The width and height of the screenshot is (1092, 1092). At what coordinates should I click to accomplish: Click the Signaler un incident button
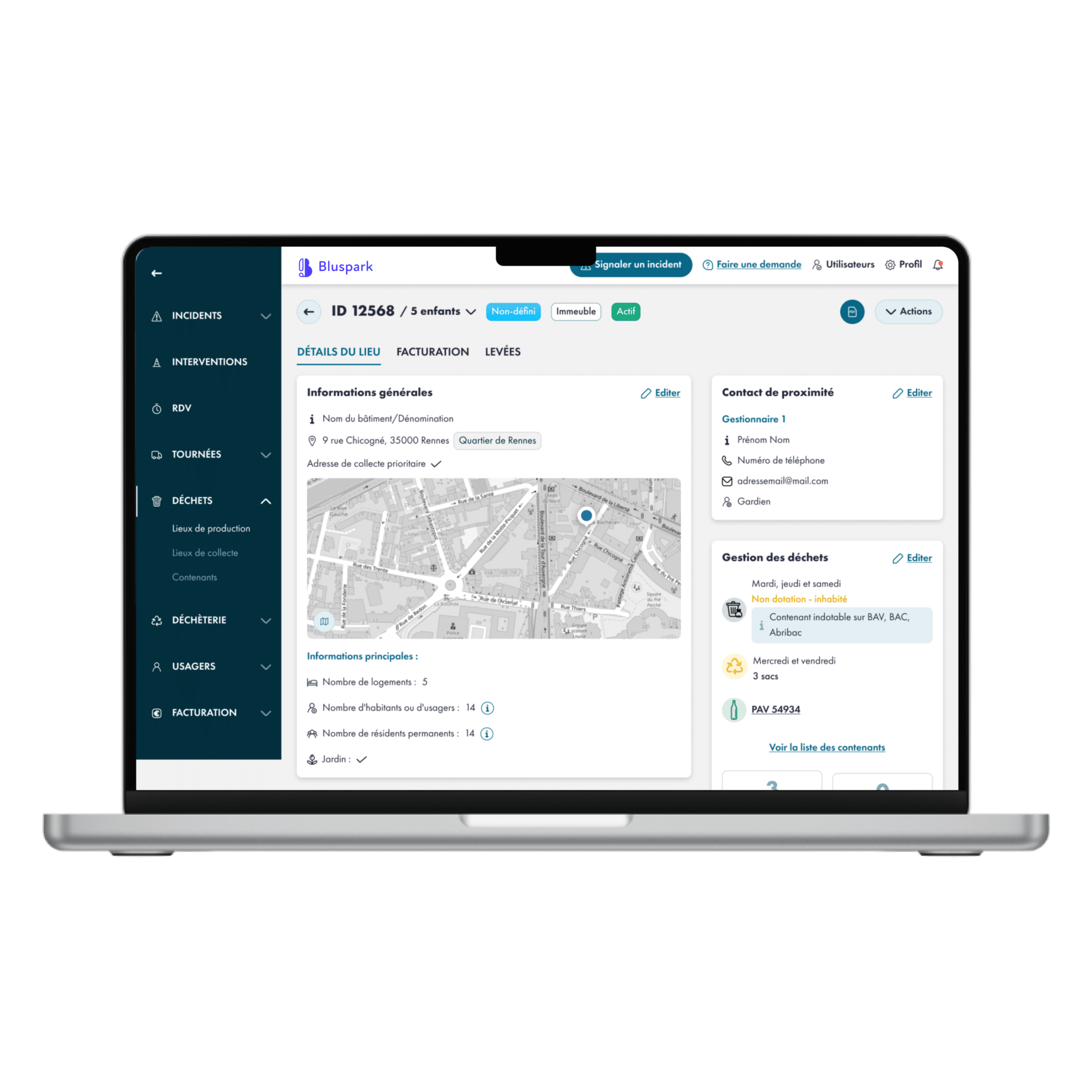[629, 264]
